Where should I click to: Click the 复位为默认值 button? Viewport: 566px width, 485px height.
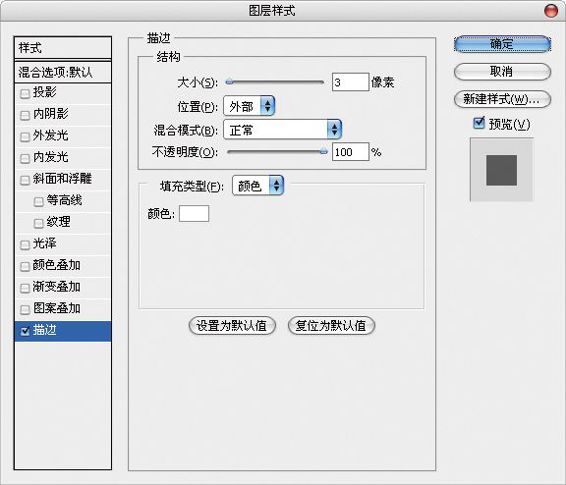[331, 325]
